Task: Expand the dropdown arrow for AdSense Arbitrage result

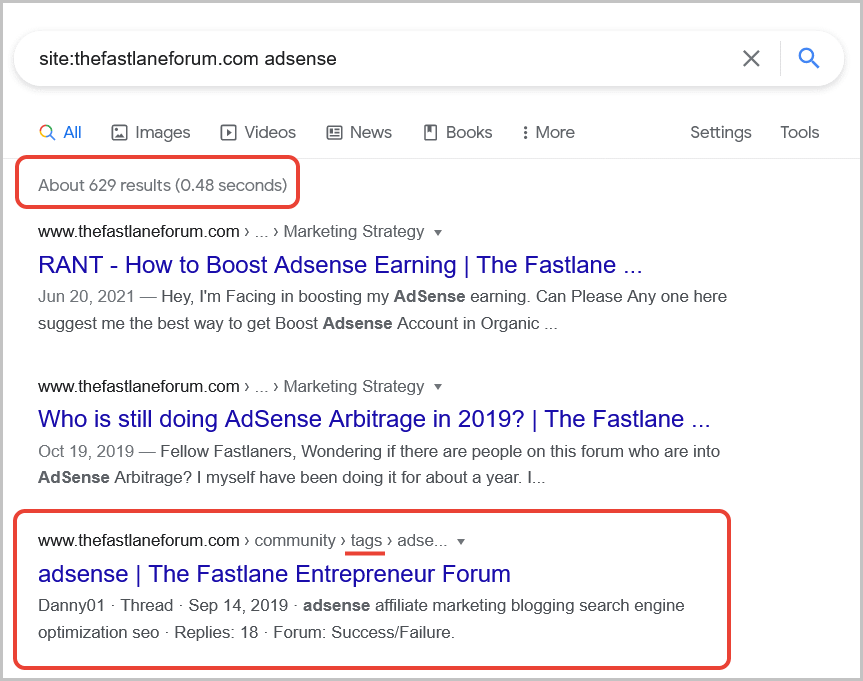Action: point(438,387)
